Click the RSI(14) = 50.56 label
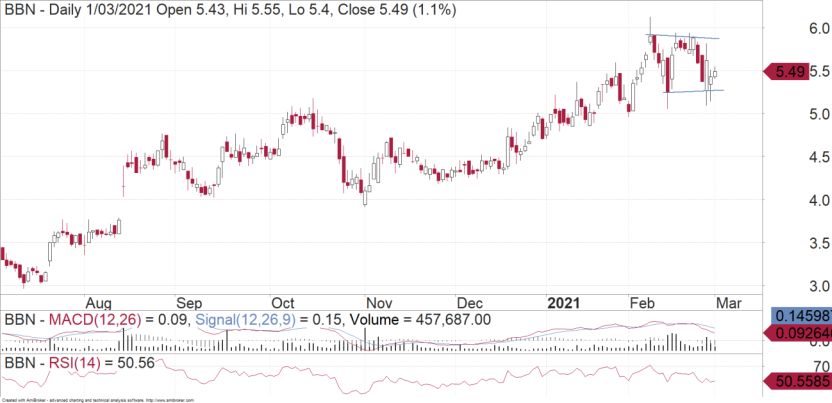832x403 pixels. (80, 363)
